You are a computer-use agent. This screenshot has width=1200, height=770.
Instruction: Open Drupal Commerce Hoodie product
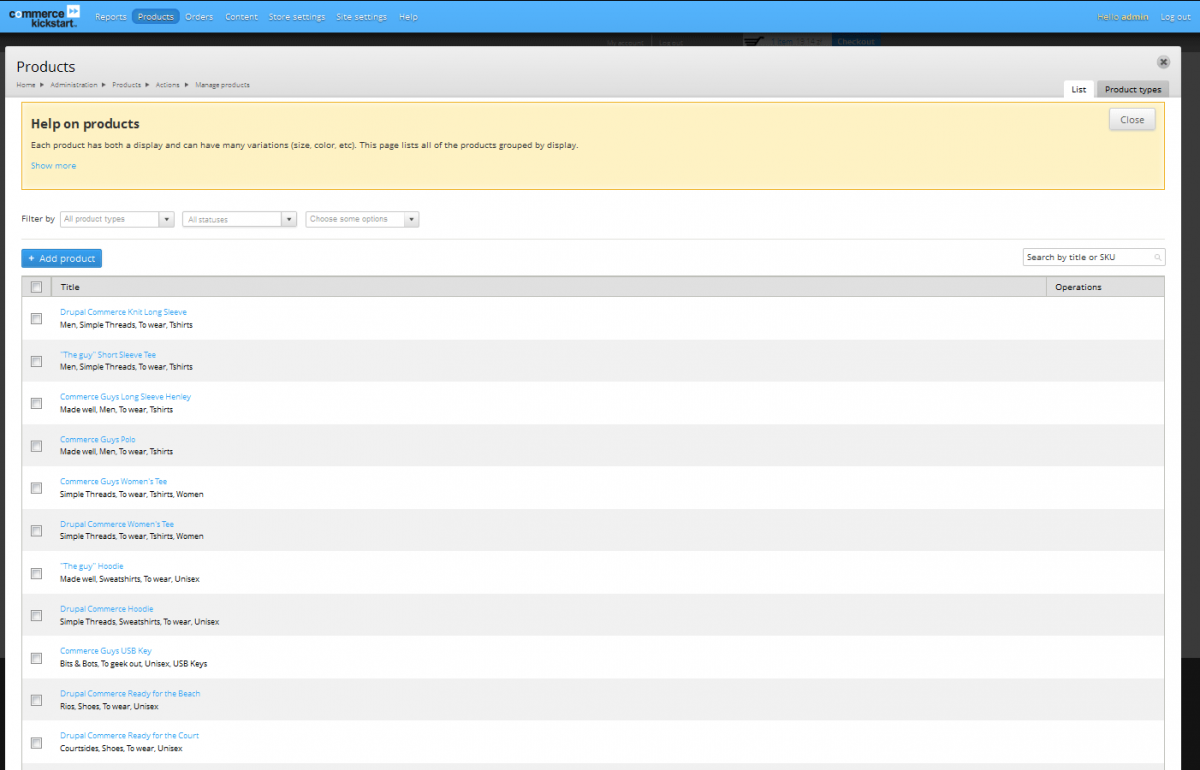click(107, 609)
